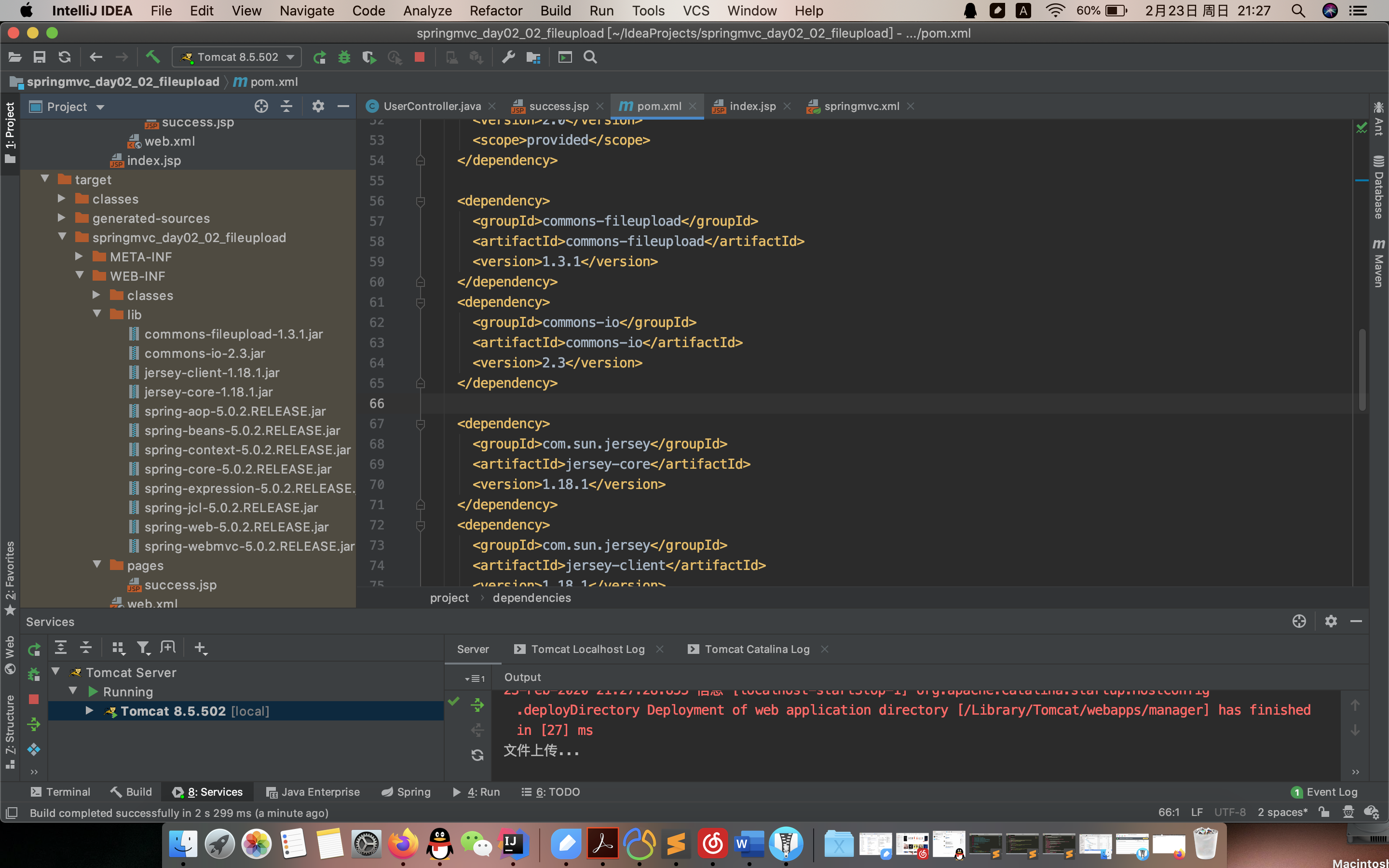This screenshot has width=1389, height=868.
Task: Stop the running Tomcat with red square
Action: [x=420, y=57]
